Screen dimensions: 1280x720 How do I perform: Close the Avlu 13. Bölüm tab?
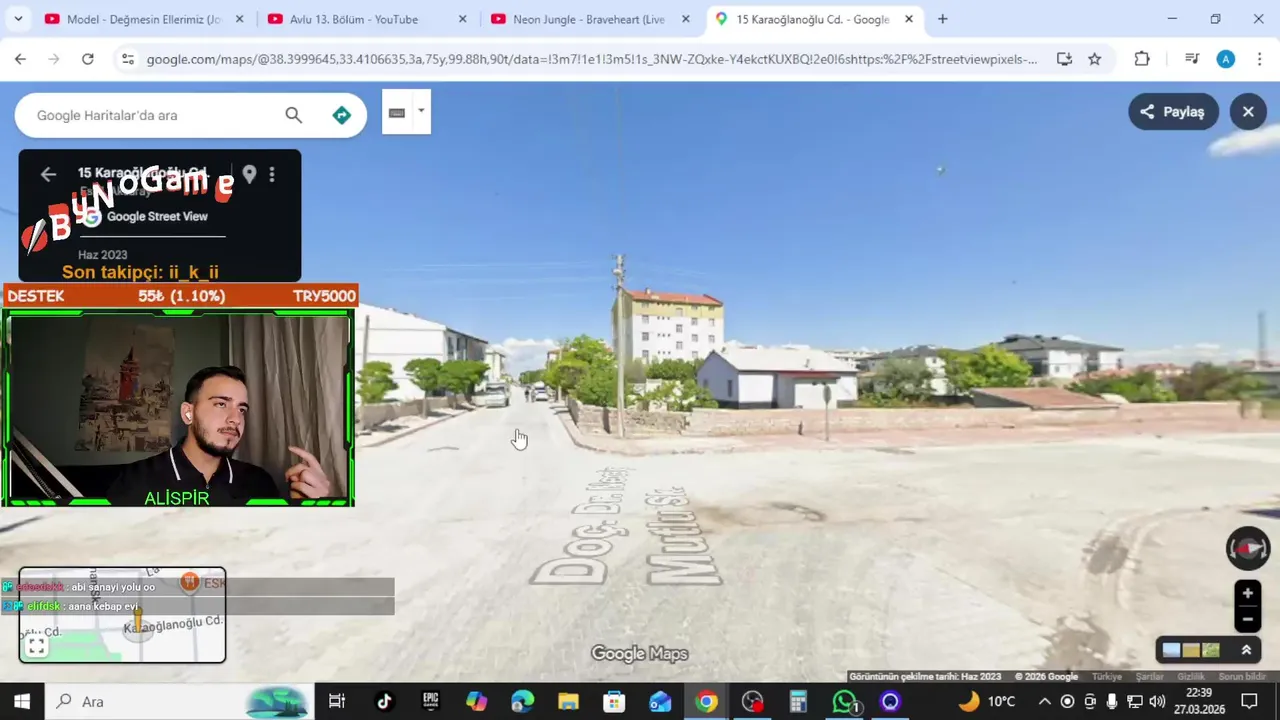(x=462, y=19)
